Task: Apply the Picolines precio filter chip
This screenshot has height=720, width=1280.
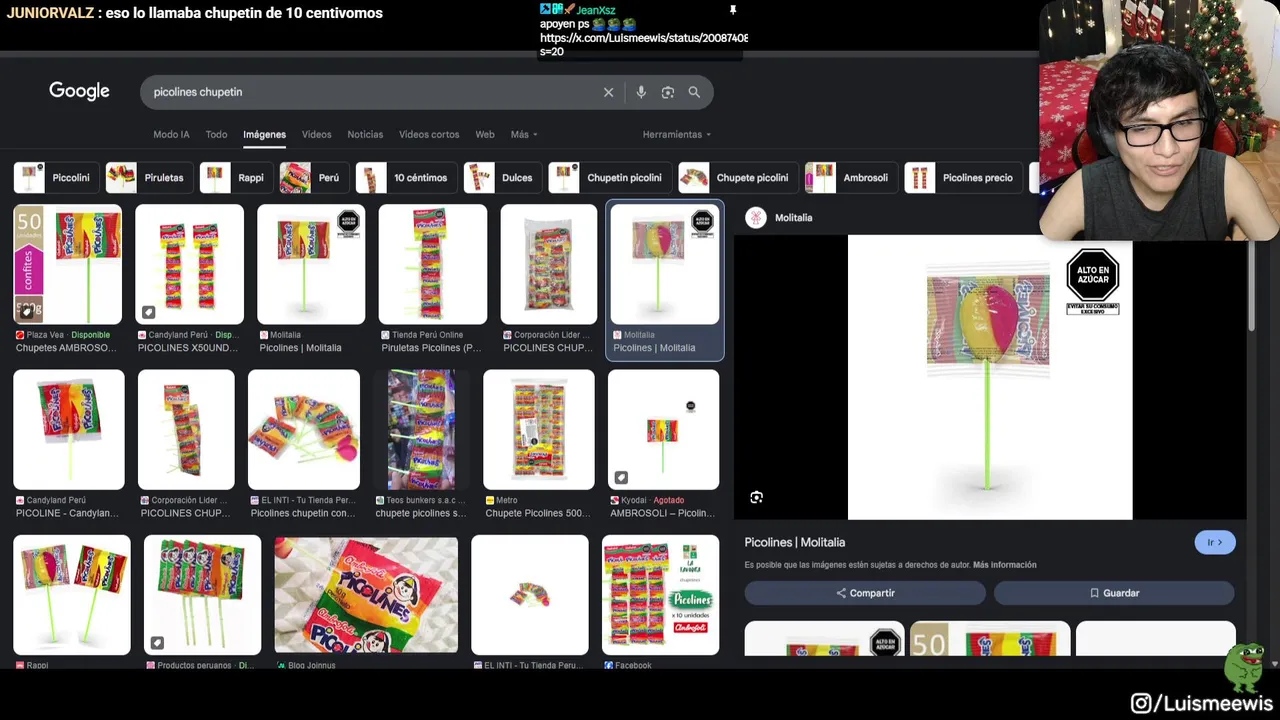Action: (x=963, y=178)
